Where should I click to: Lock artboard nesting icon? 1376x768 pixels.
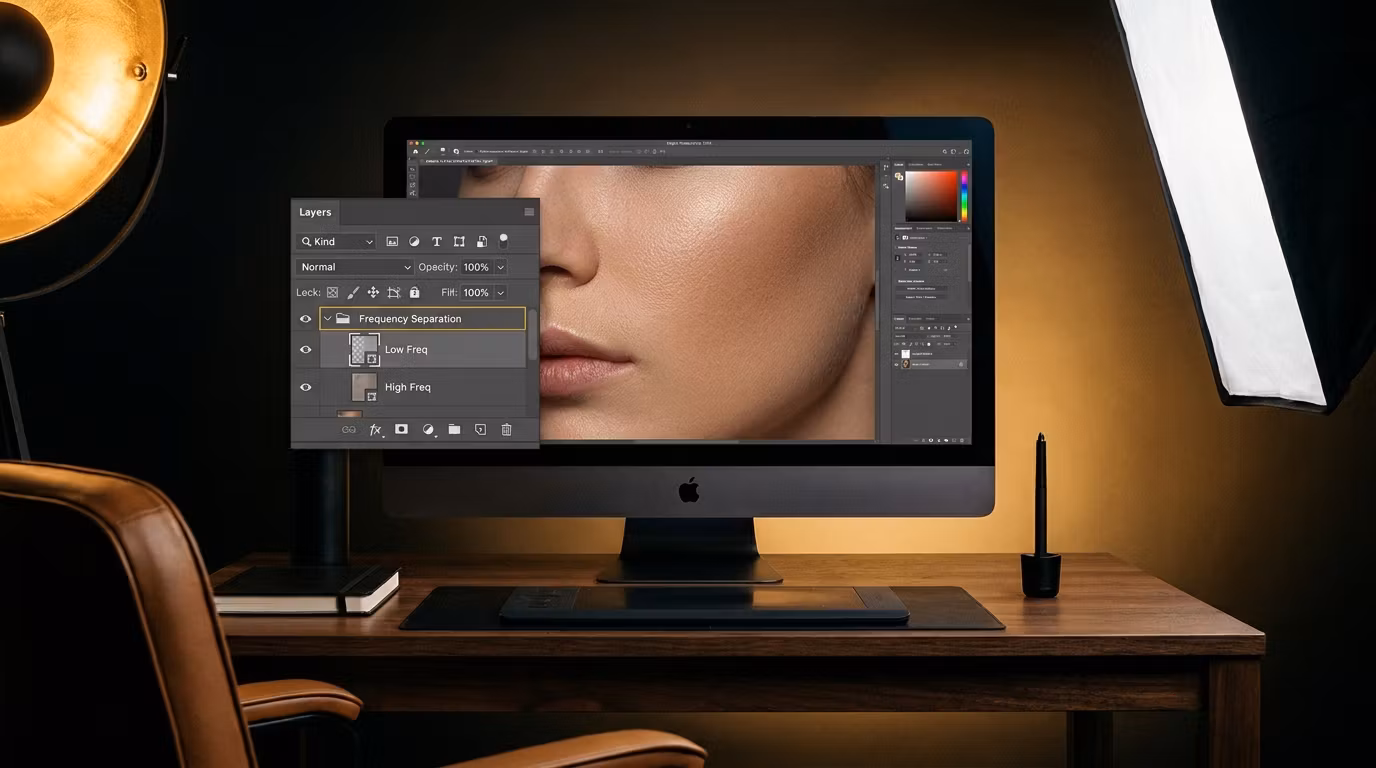tap(393, 293)
